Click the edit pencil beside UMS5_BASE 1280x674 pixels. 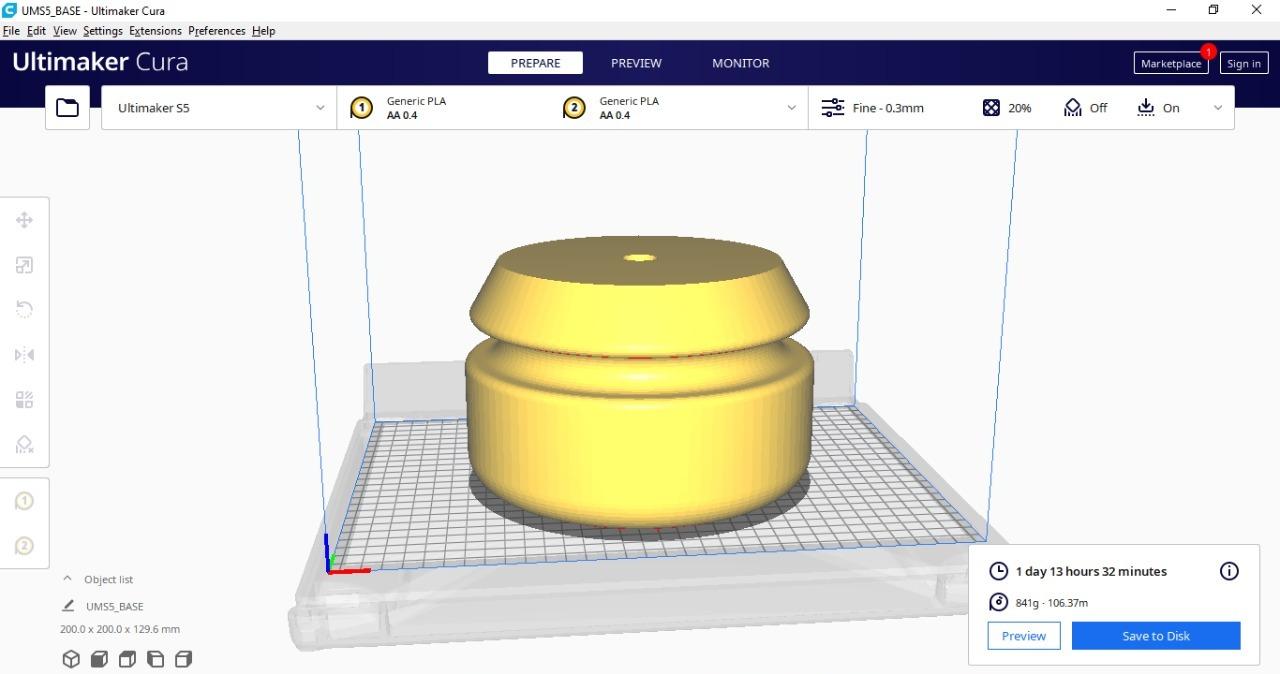click(68, 606)
